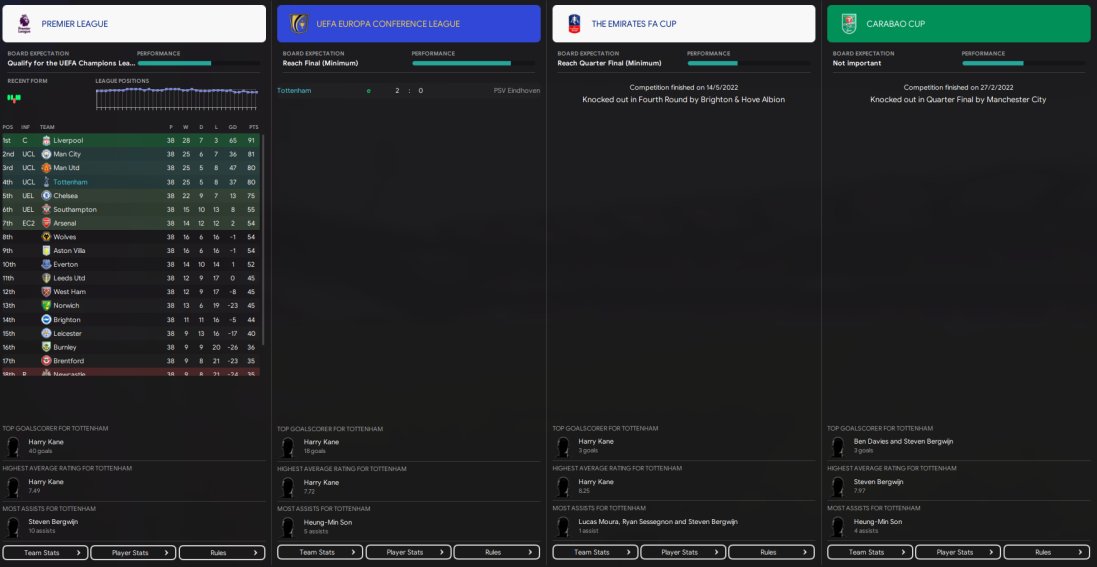Click the Europa Conference League logo icon
This screenshot has width=1097, height=567.
(x=299, y=24)
